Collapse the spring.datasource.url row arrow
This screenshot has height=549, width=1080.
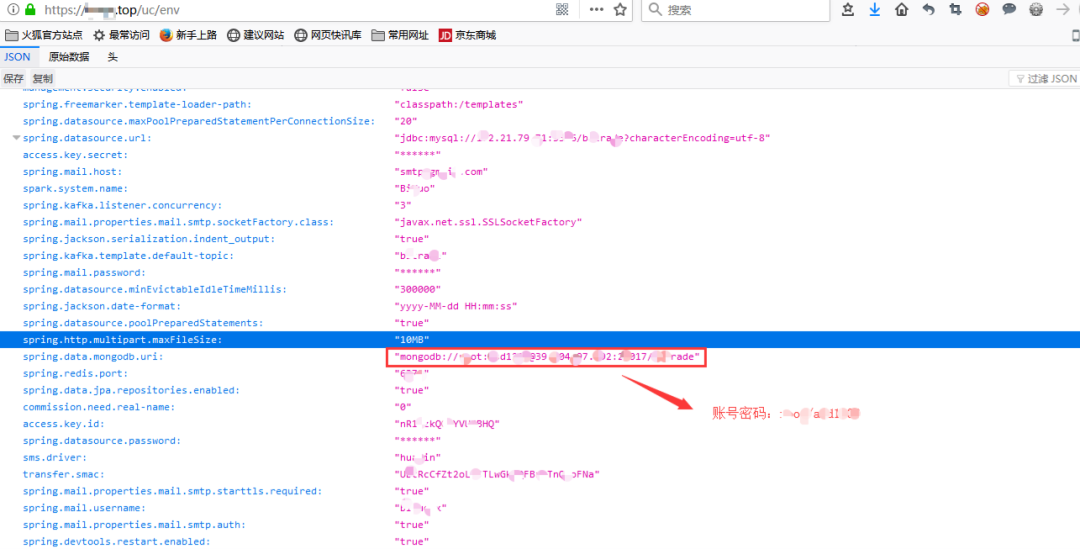coord(15,138)
